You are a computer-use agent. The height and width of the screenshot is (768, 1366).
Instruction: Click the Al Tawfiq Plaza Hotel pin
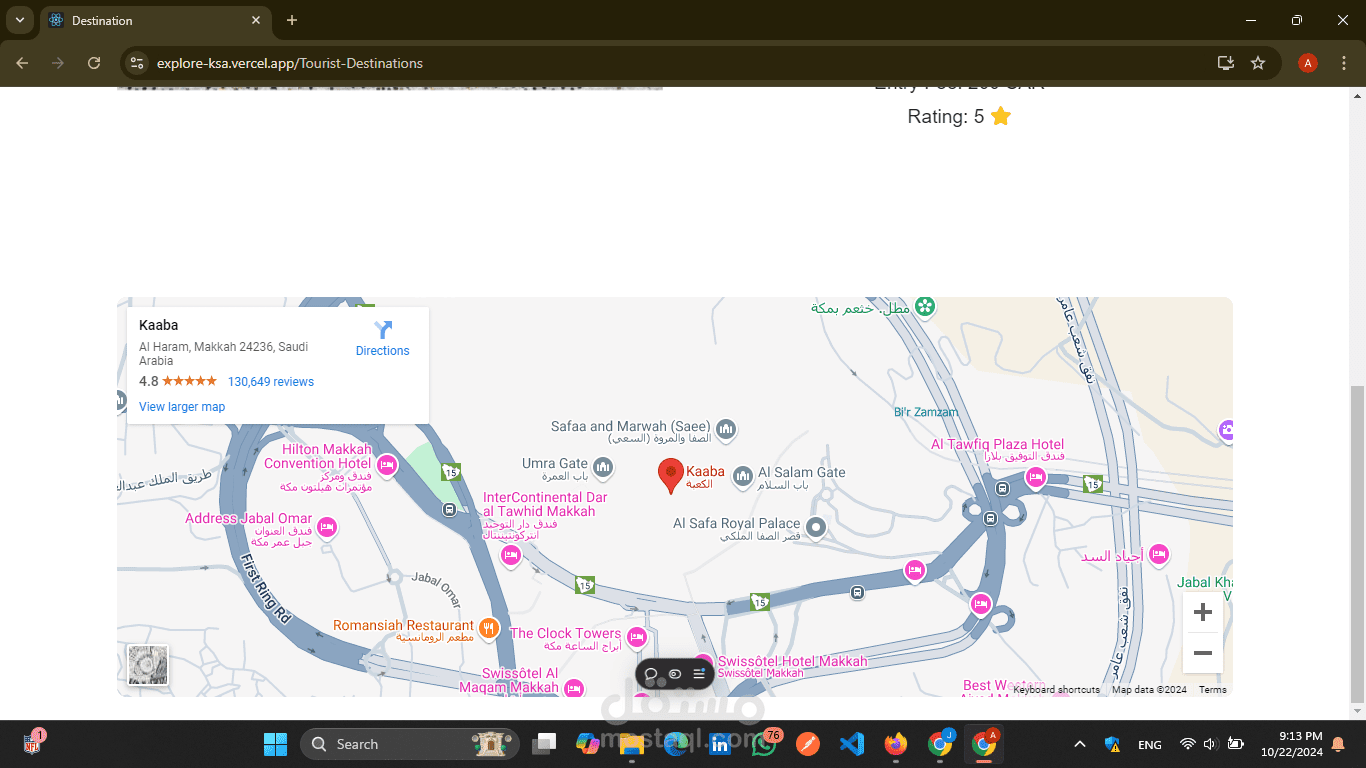pyautogui.click(x=1036, y=477)
